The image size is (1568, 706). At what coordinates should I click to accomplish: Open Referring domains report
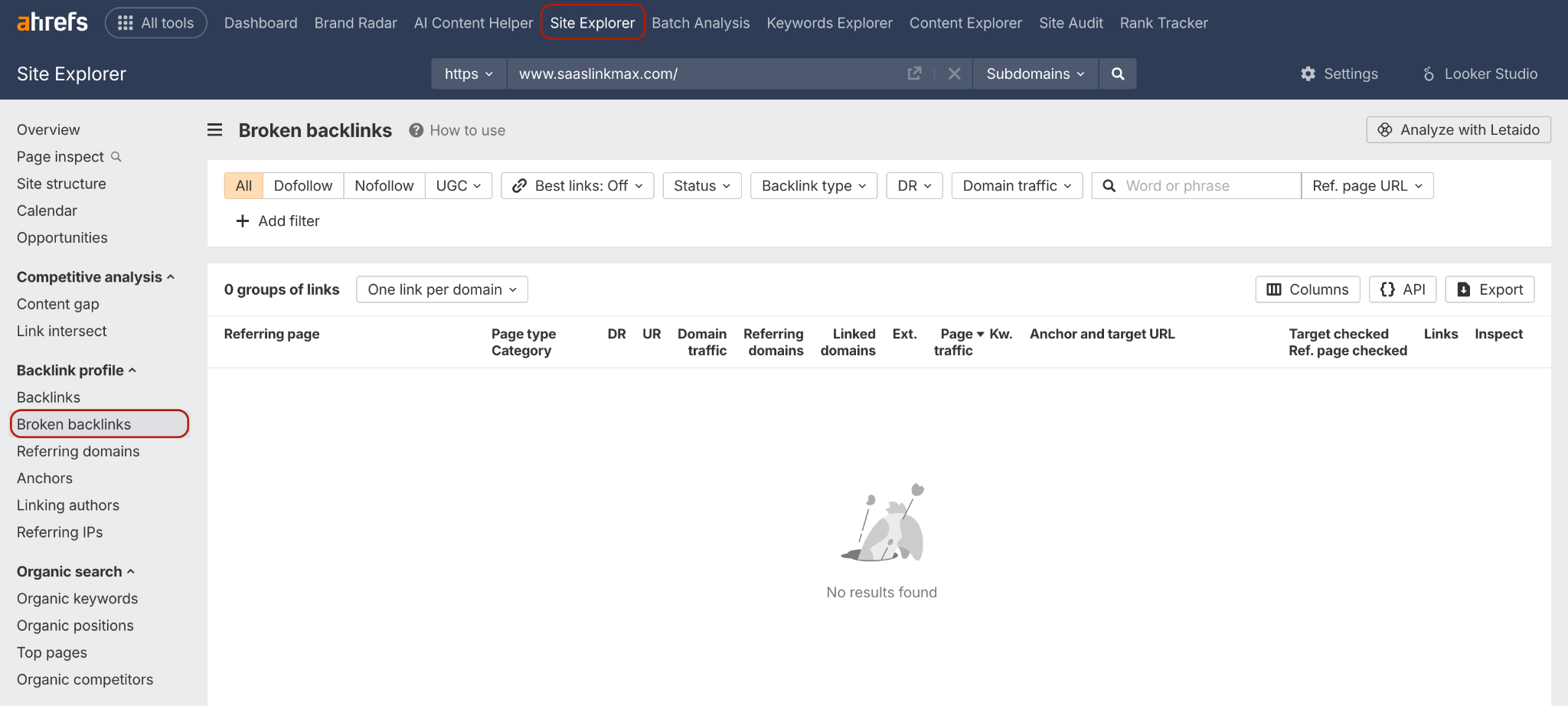tap(78, 451)
